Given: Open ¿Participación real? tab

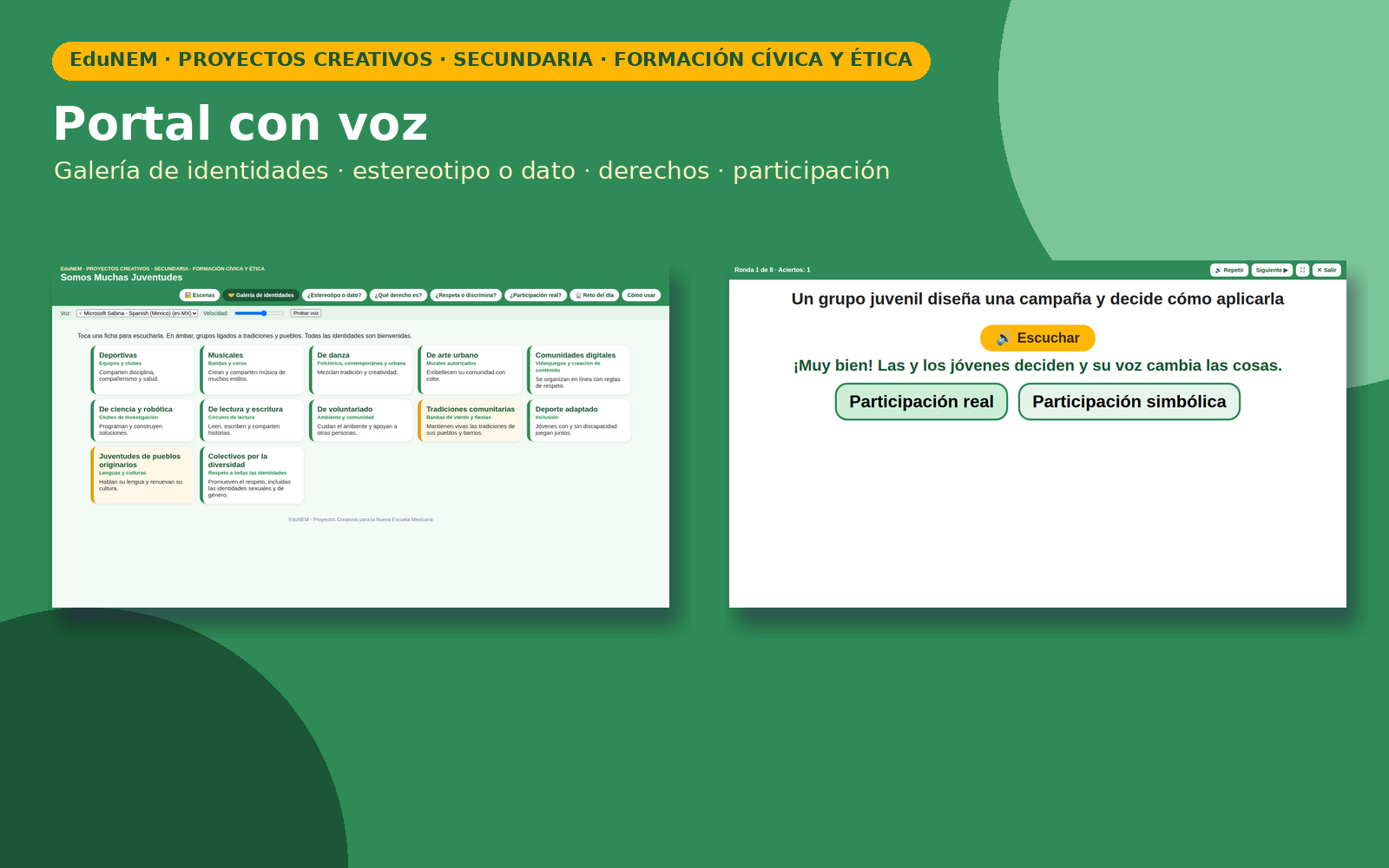Looking at the screenshot, I should pos(536,295).
